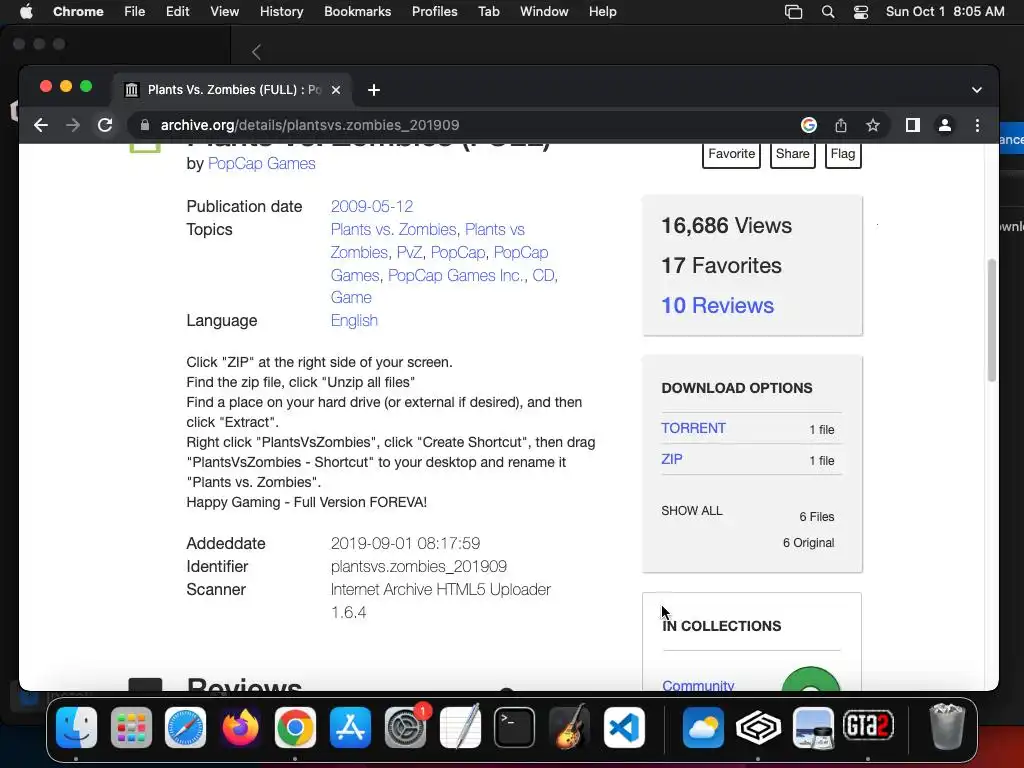Download the ZIP file option
The image size is (1024, 768).
click(x=672, y=459)
